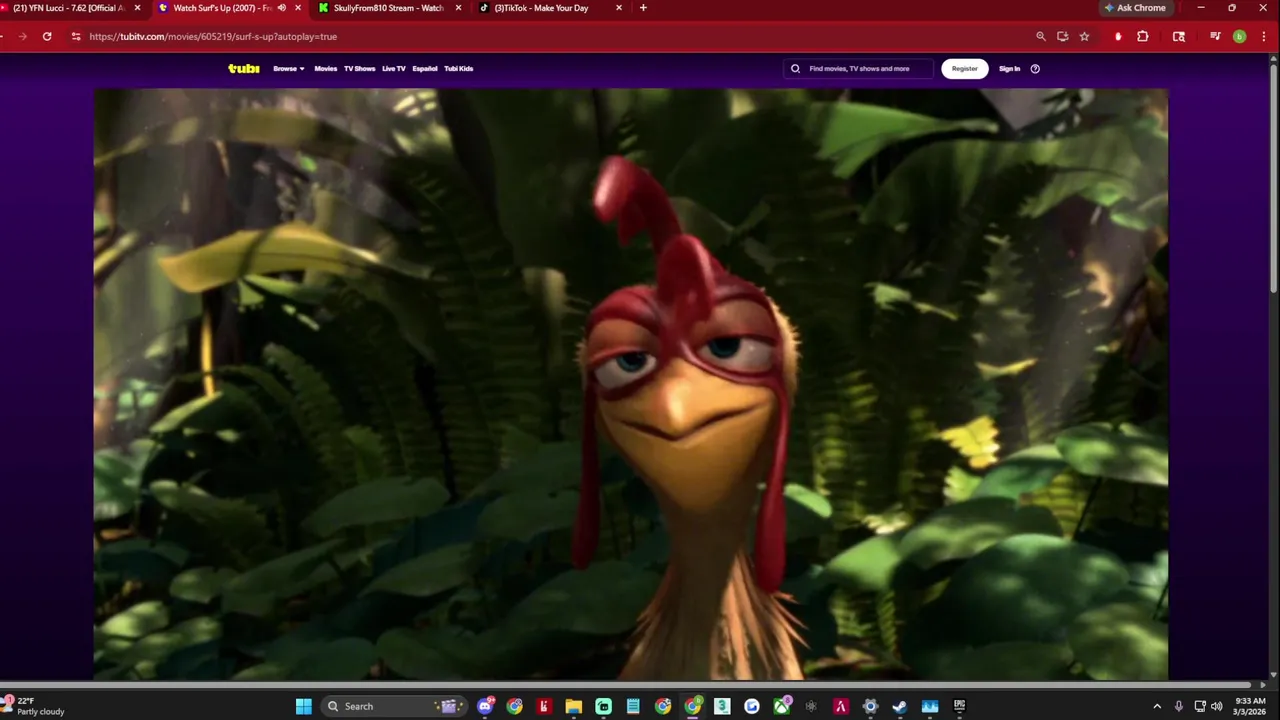The height and width of the screenshot is (720, 1280).
Task: Click the Tubi logo
Action: pos(244,69)
